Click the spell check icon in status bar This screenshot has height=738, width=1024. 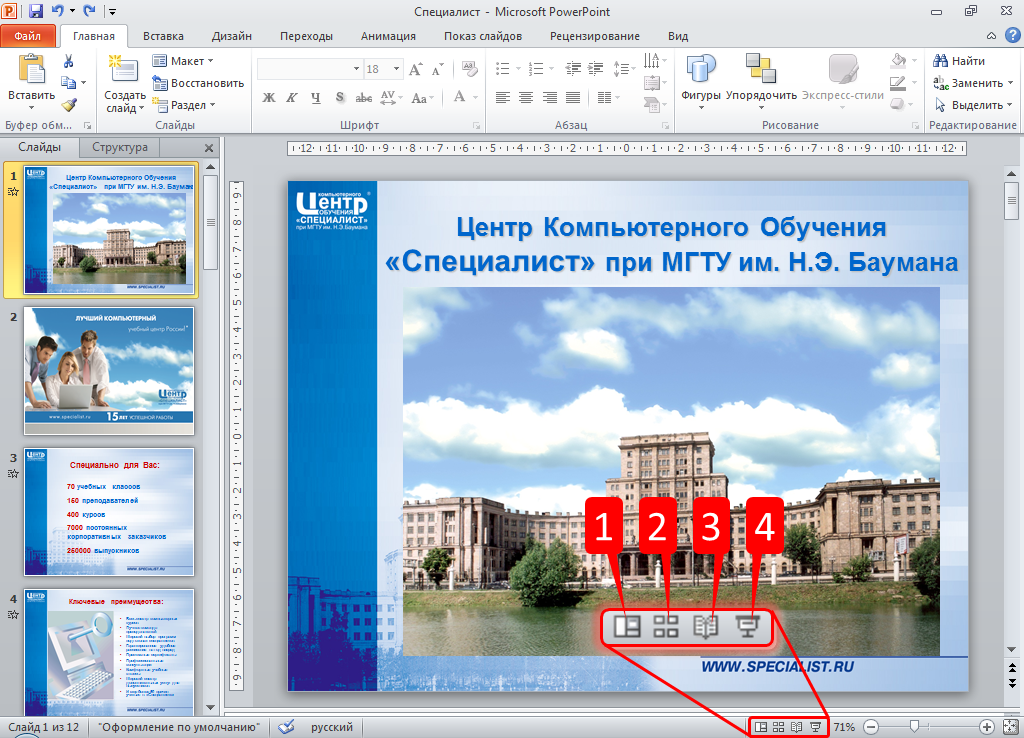tap(286, 727)
